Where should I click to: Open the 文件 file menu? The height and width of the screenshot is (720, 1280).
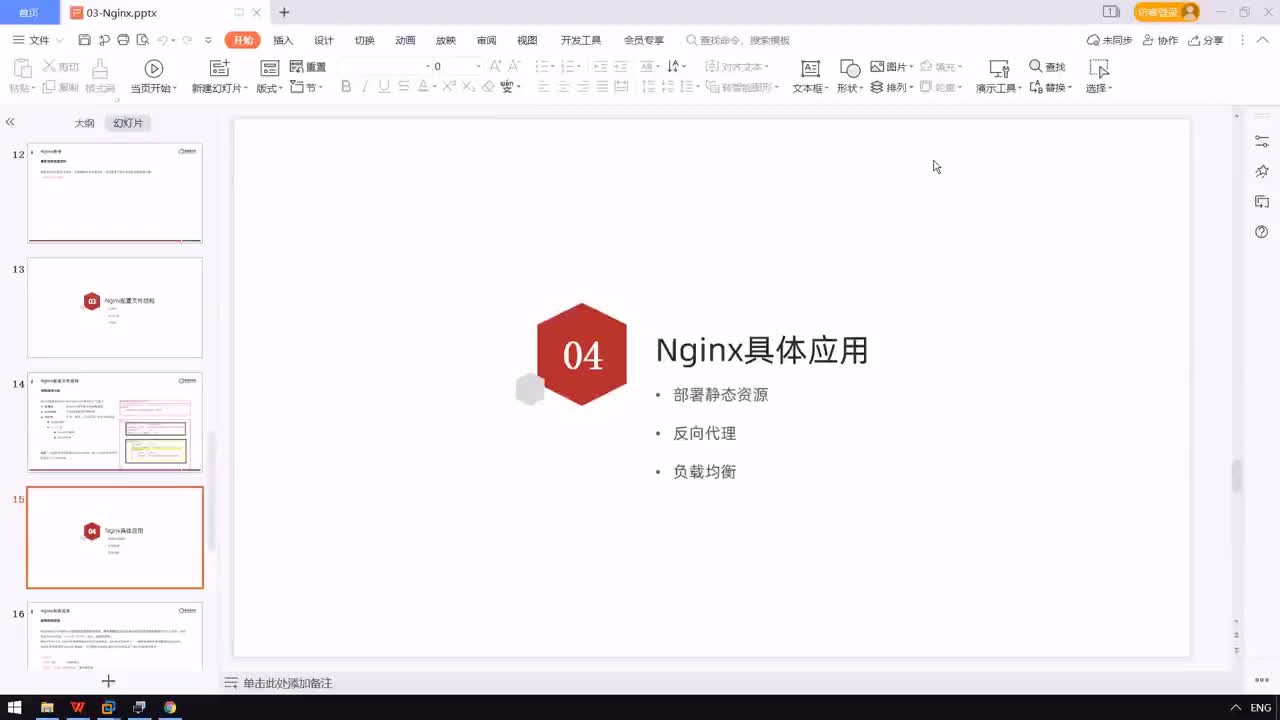click(x=37, y=40)
